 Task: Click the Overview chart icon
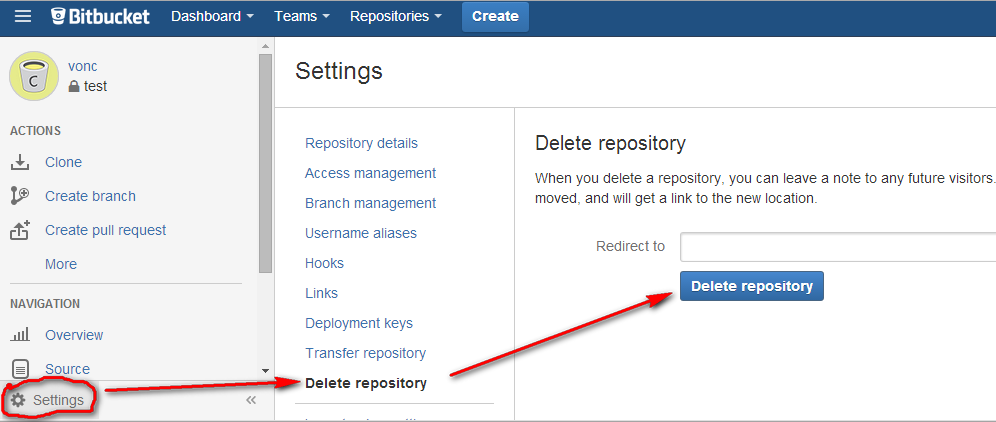20,335
